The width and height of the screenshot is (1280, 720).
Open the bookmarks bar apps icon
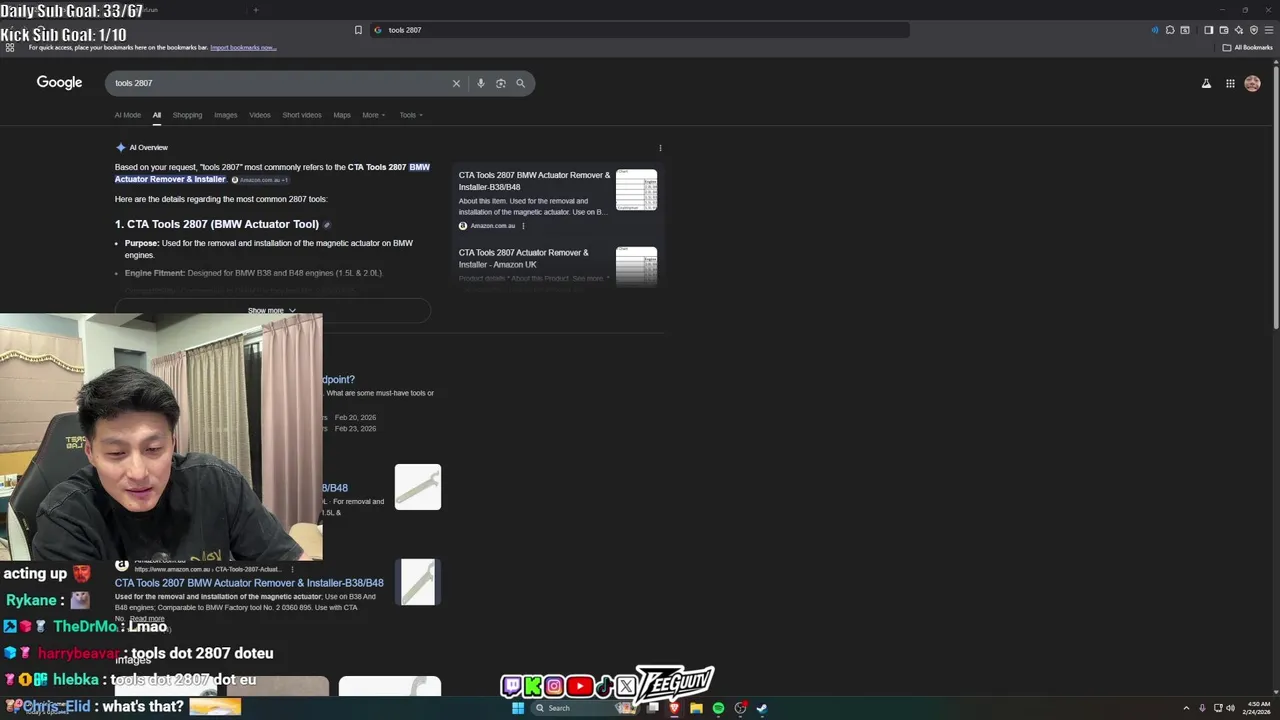(x=10, y=47)
